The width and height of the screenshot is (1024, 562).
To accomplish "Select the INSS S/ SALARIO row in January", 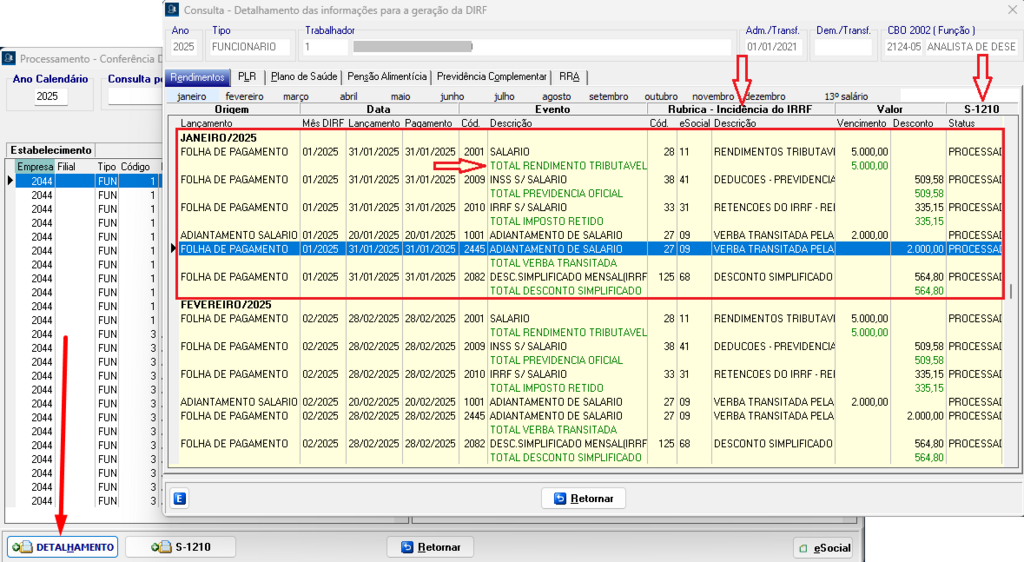I will pos(526,179).
